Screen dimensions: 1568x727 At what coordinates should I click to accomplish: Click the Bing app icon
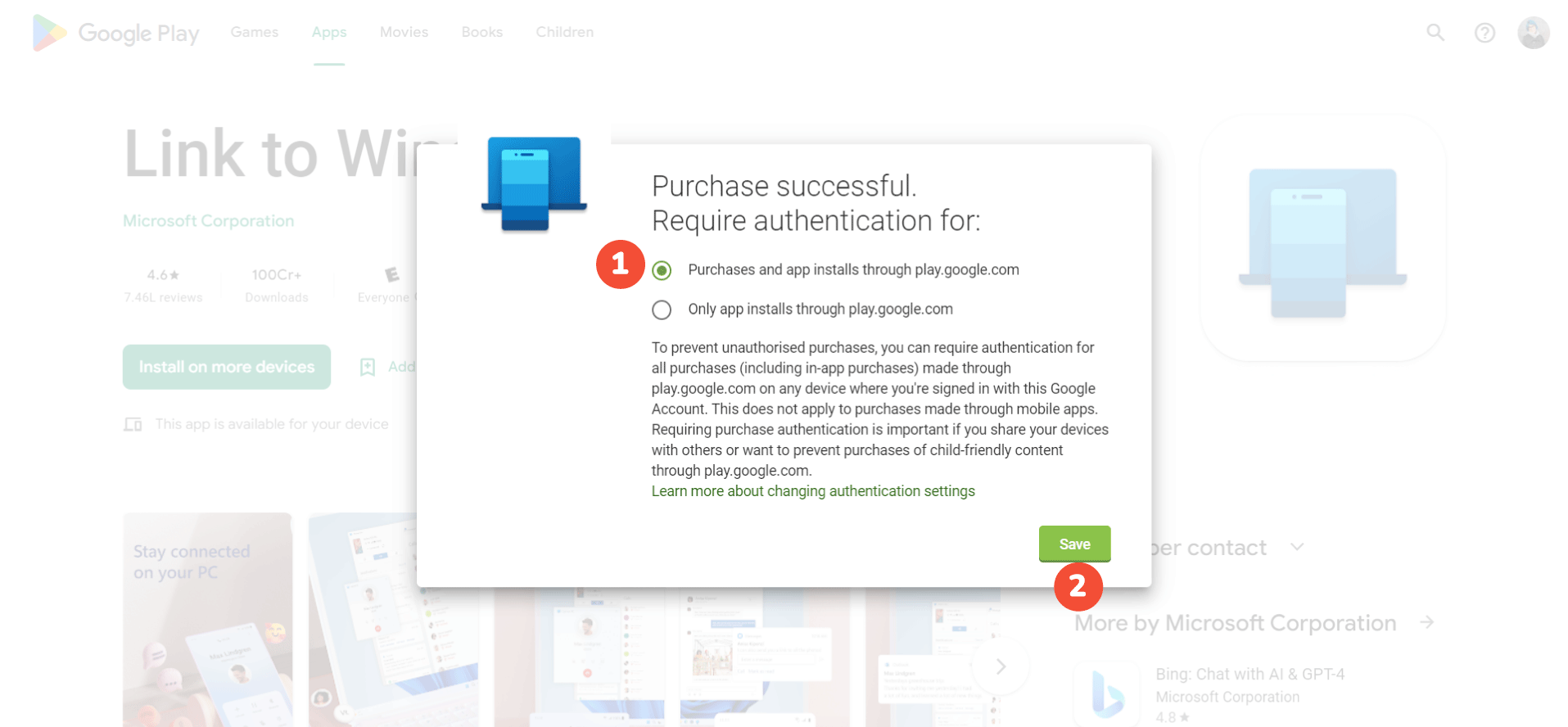click(1107, 693)
